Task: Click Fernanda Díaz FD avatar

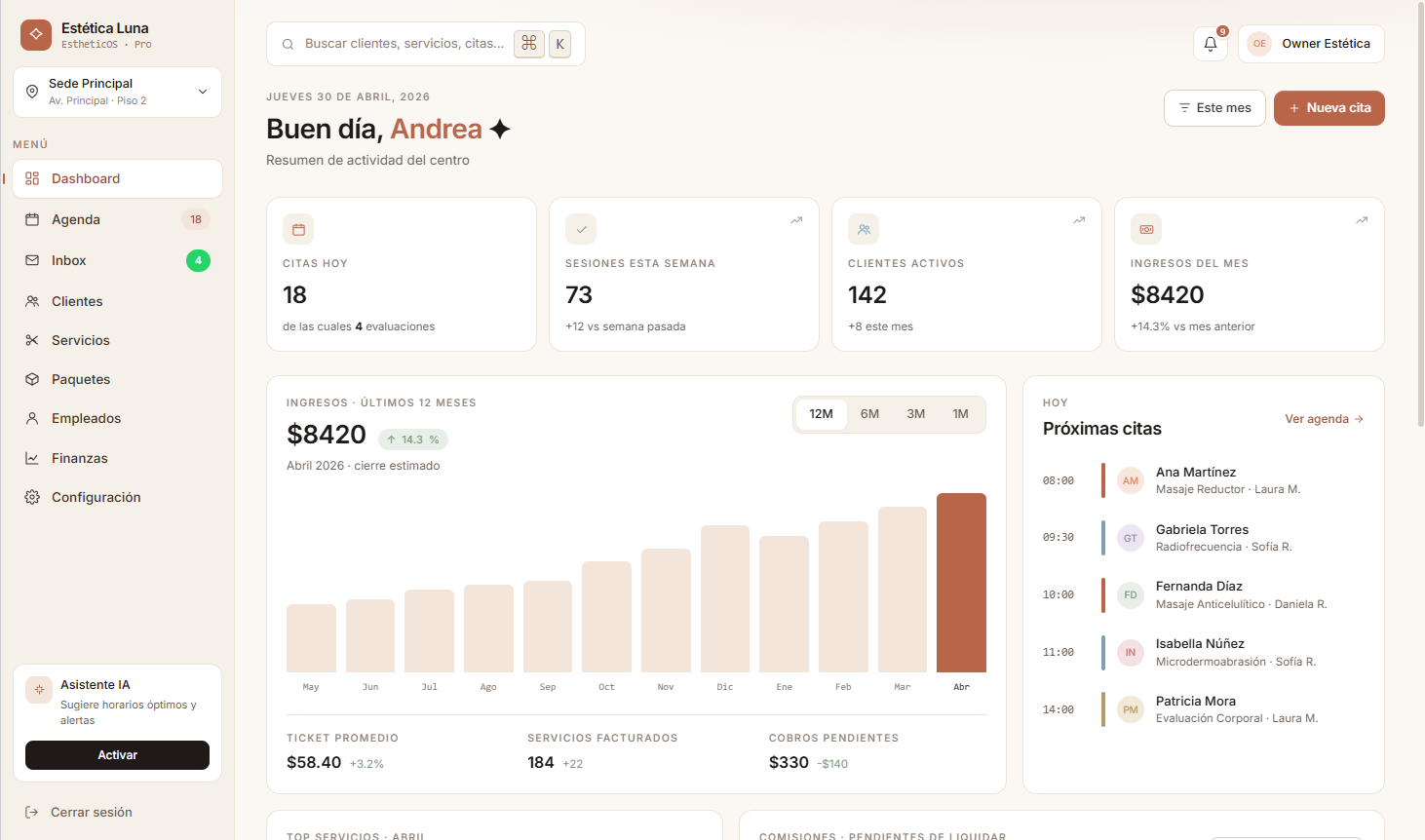Action: coord(1131,594)
